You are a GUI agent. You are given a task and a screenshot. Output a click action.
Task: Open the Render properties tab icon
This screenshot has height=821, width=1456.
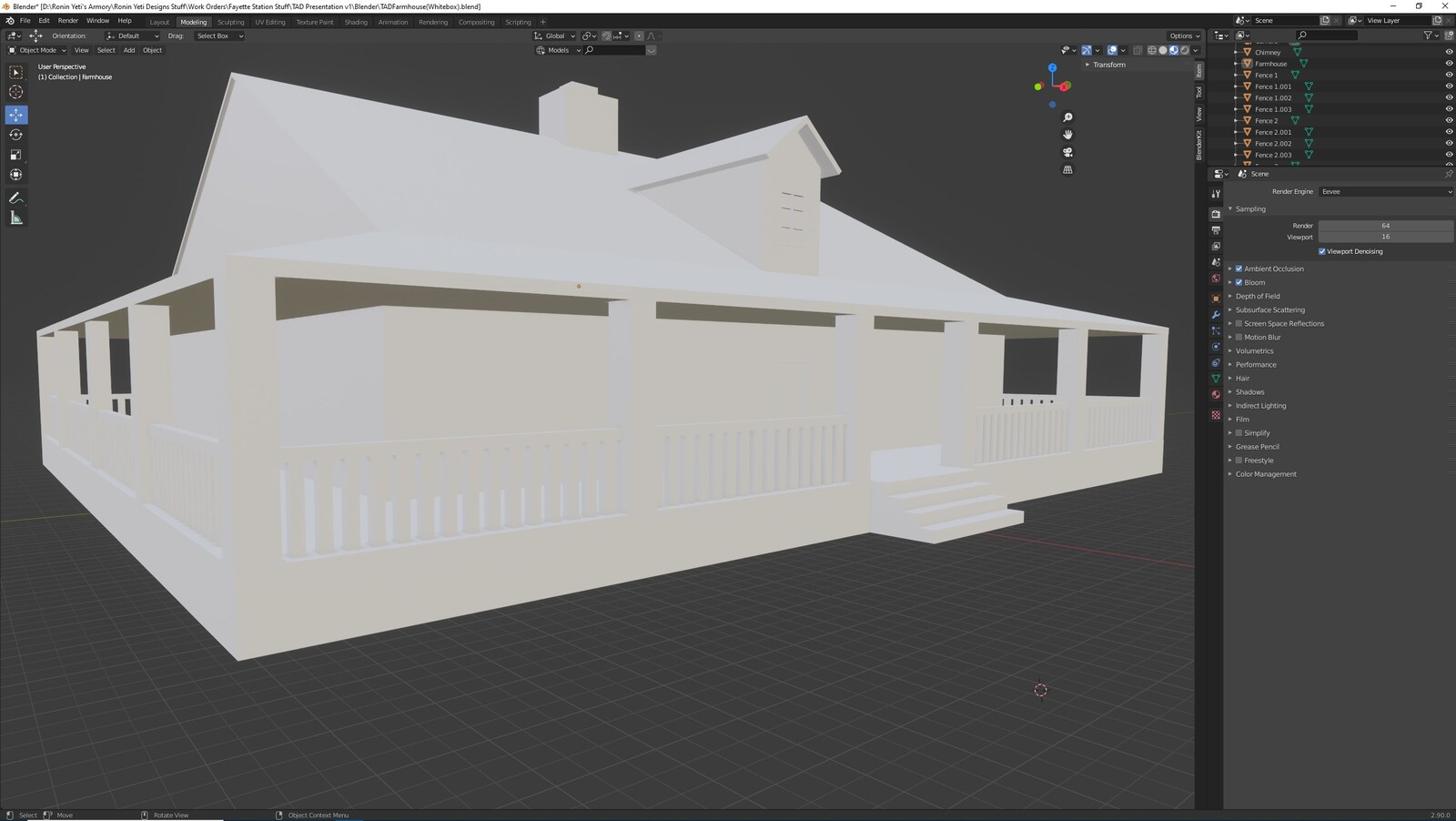pyautogui.click(x=1216, y=213)
